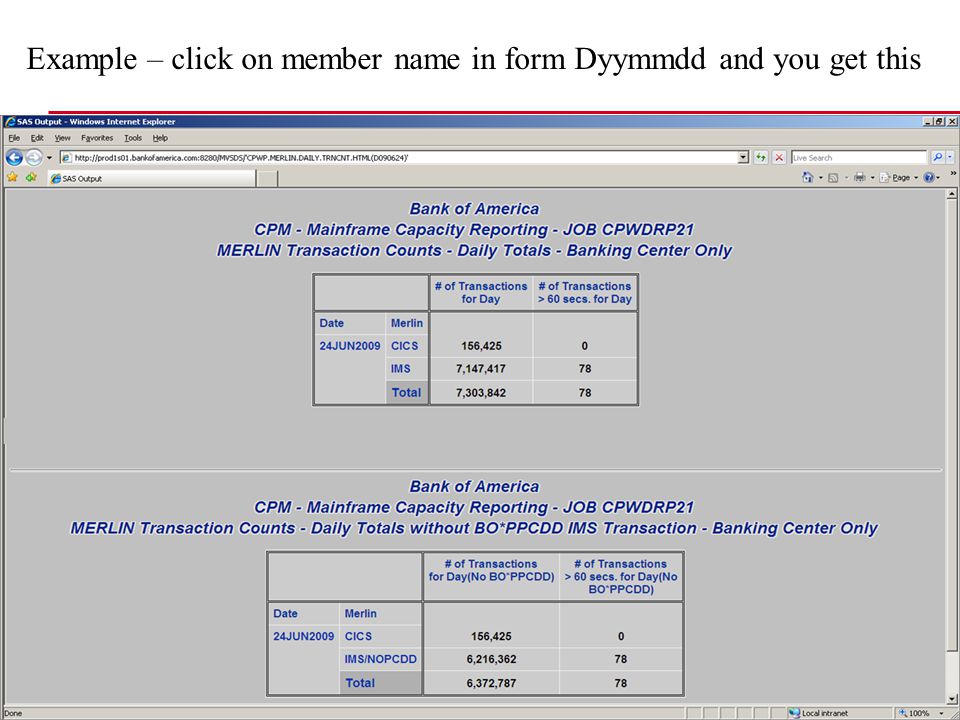Go to the Home page icon
Screen dimensions: 960x720
click(x=808, y=178)
